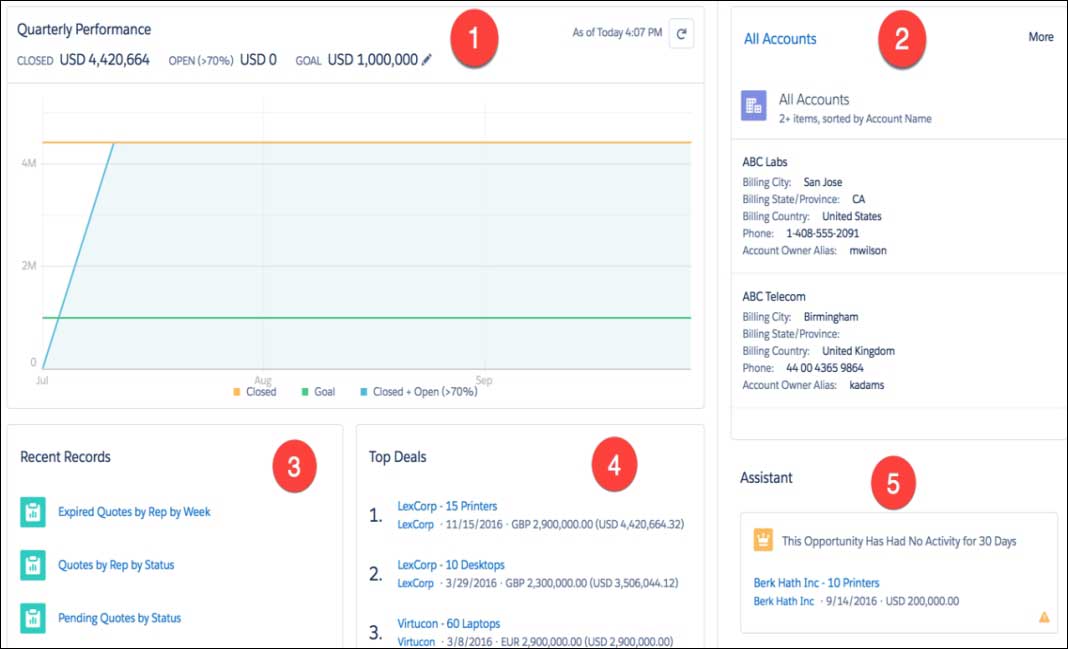The height and width of the screenshot is (649, 1068).
Task: Open the Pending Quotes by Status report
Action: coord(119,618)
